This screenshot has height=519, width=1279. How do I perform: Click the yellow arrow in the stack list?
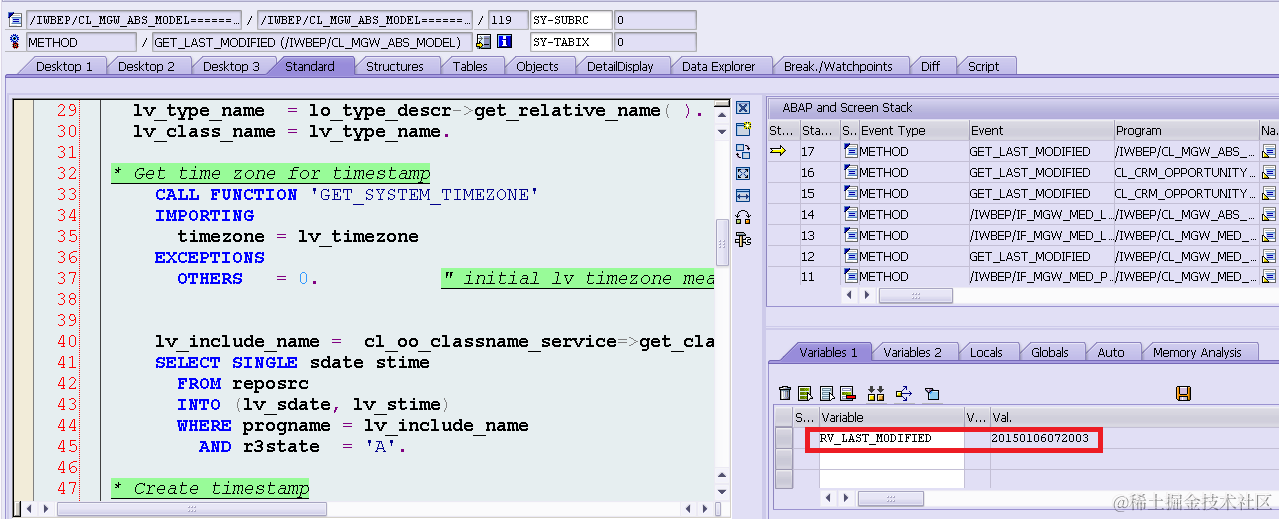[778, 151]
